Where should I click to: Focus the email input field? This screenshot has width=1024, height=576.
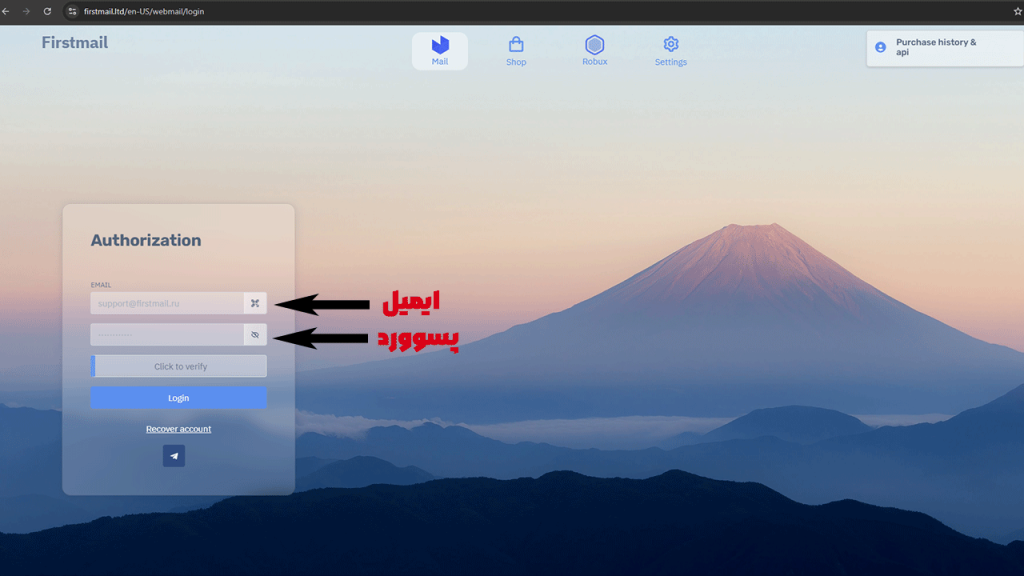point(167,303)
